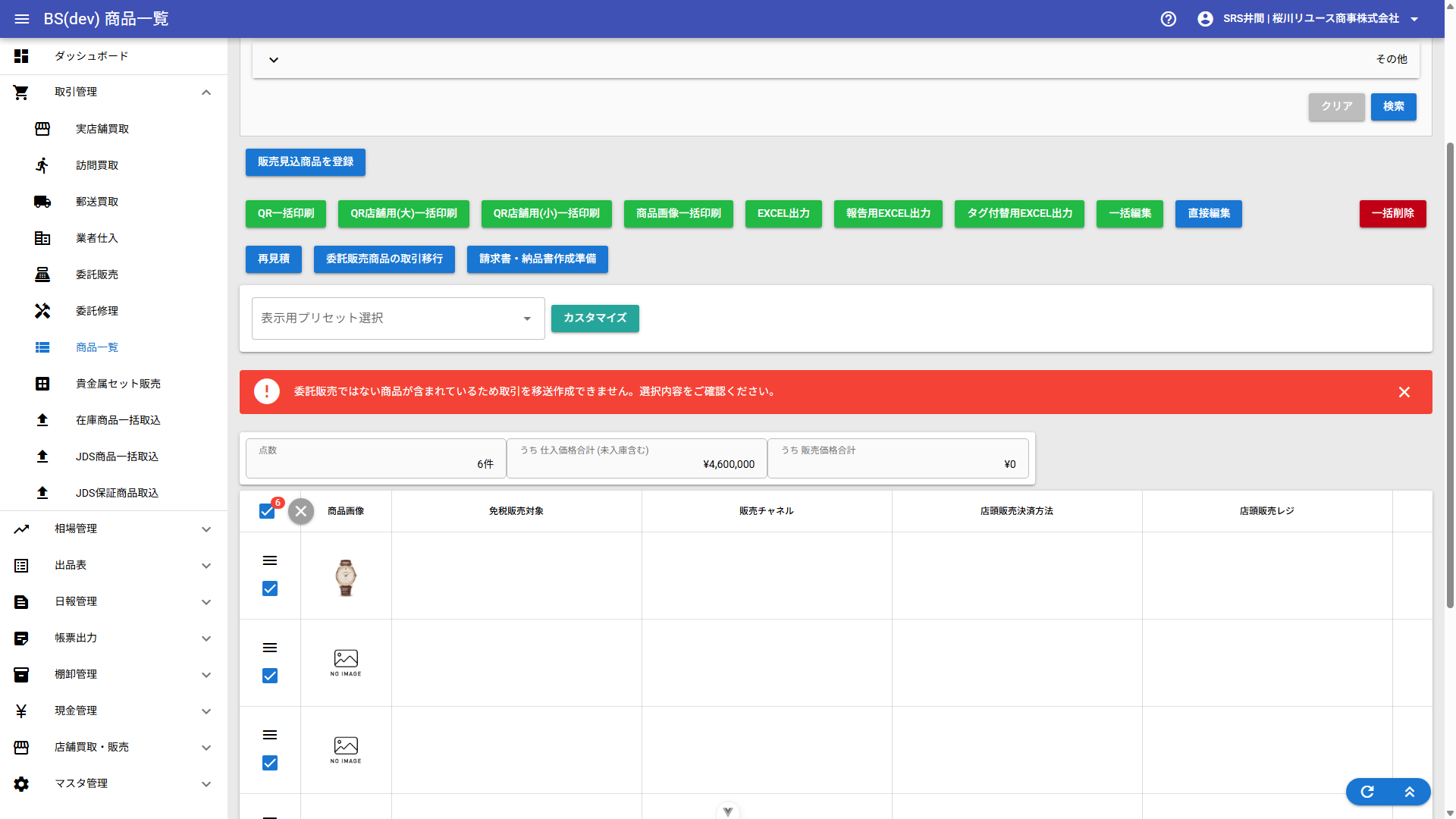Click the 販売見込商品を登録 button
The image size is (1456, 819).
(x=306, y=162)
